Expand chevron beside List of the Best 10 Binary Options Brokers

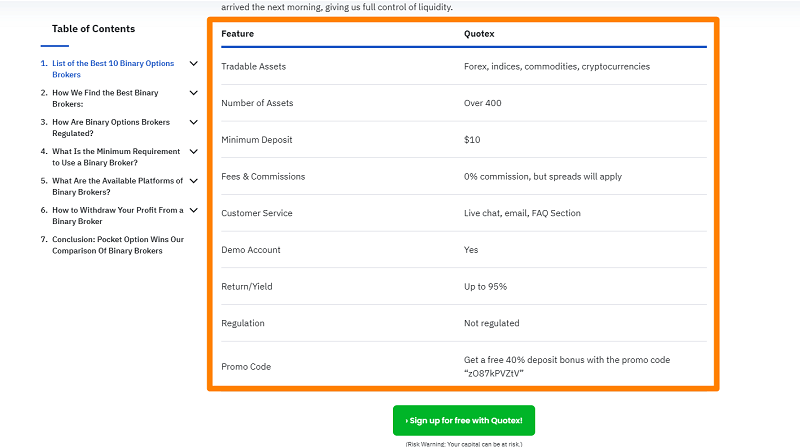(x=193, y=63)
